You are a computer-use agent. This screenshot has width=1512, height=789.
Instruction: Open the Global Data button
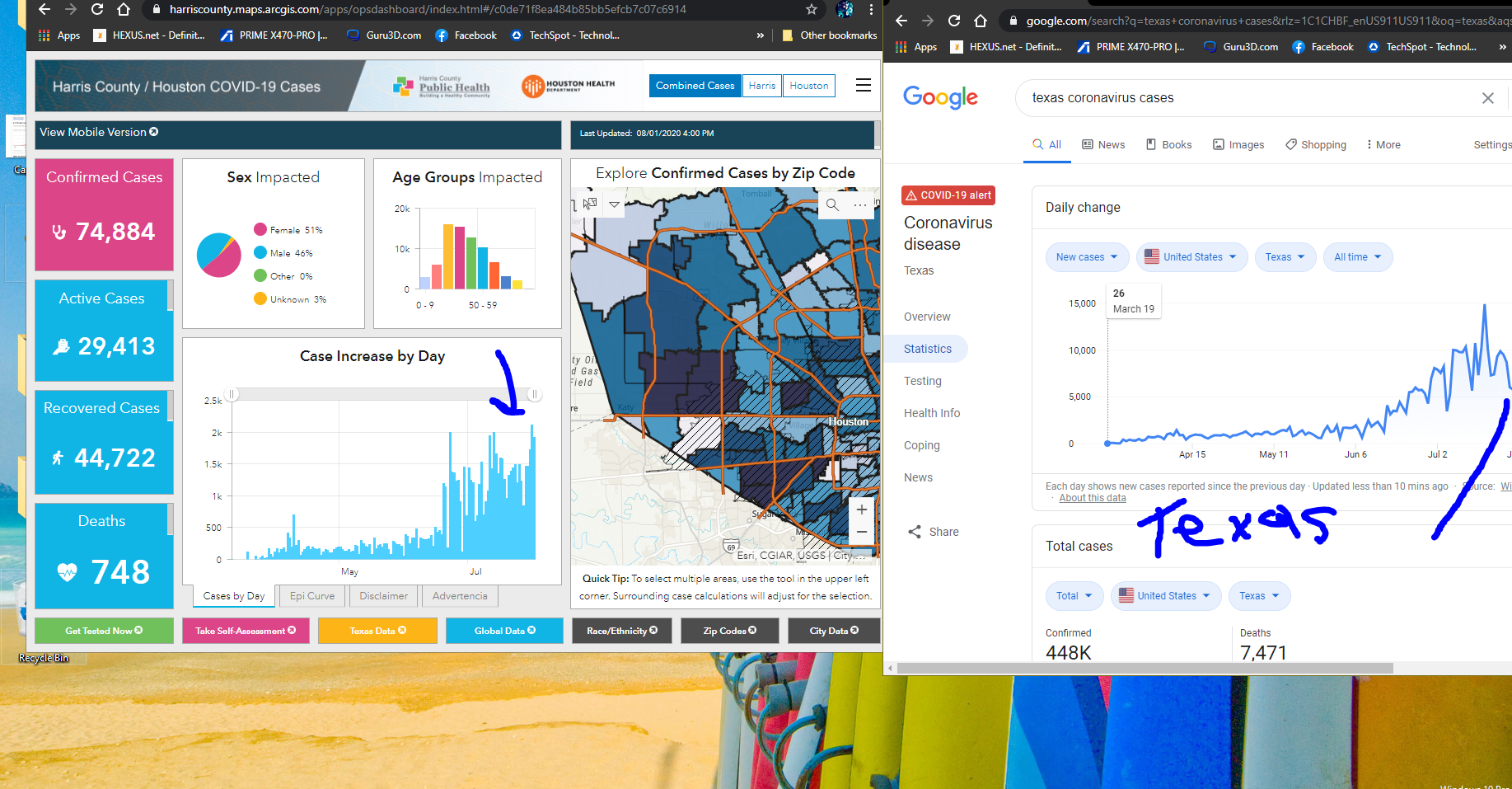coord(504,631)
